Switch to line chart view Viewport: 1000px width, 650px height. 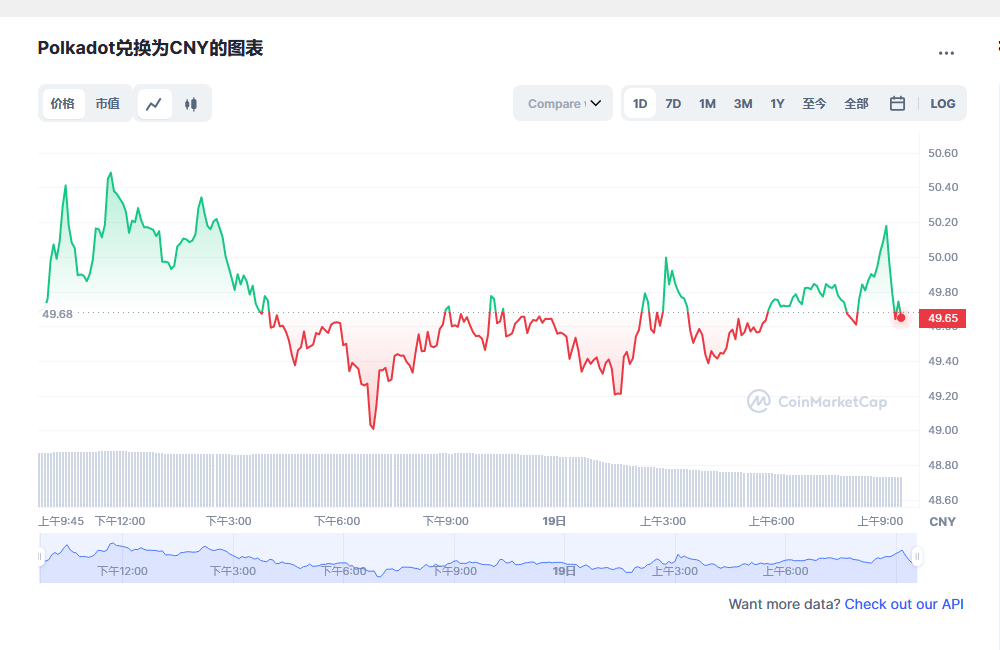pos(154,104)
